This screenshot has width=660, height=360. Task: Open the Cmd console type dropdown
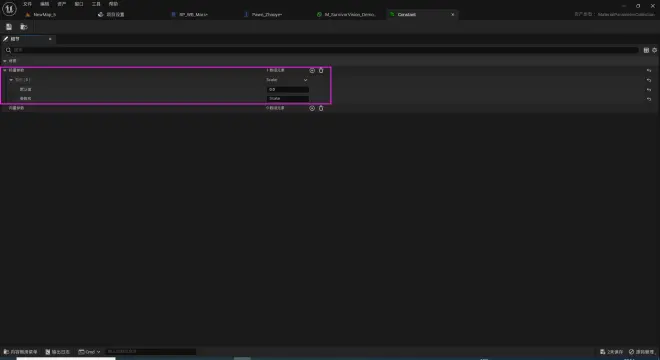pyautogui.click(x=89, y=352)
